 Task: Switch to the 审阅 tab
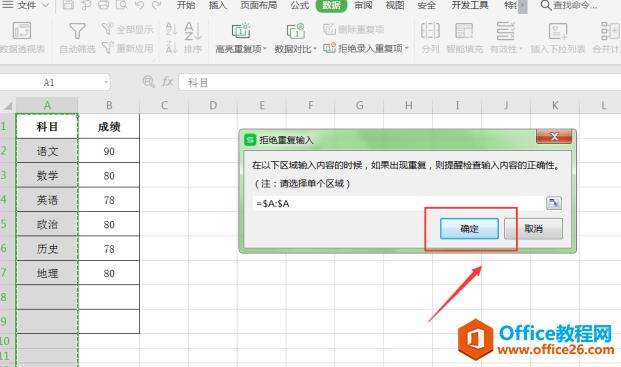[363, 5]
